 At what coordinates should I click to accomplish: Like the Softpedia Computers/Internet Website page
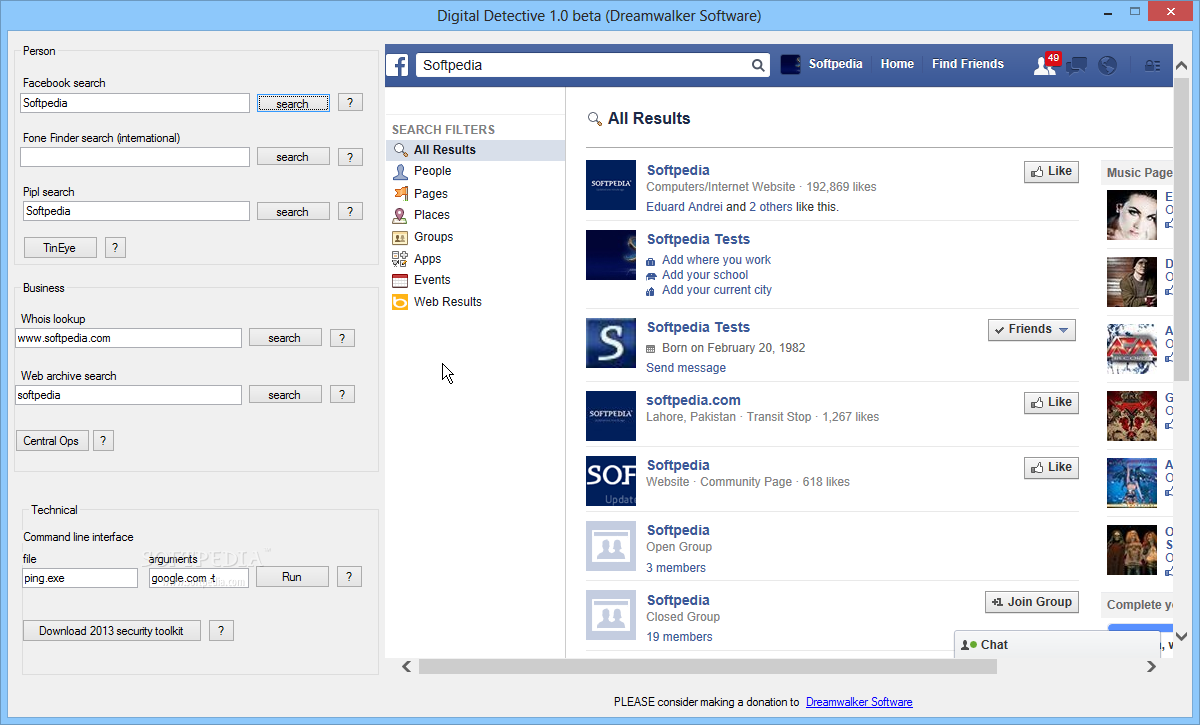click(x=1051, y=171)
